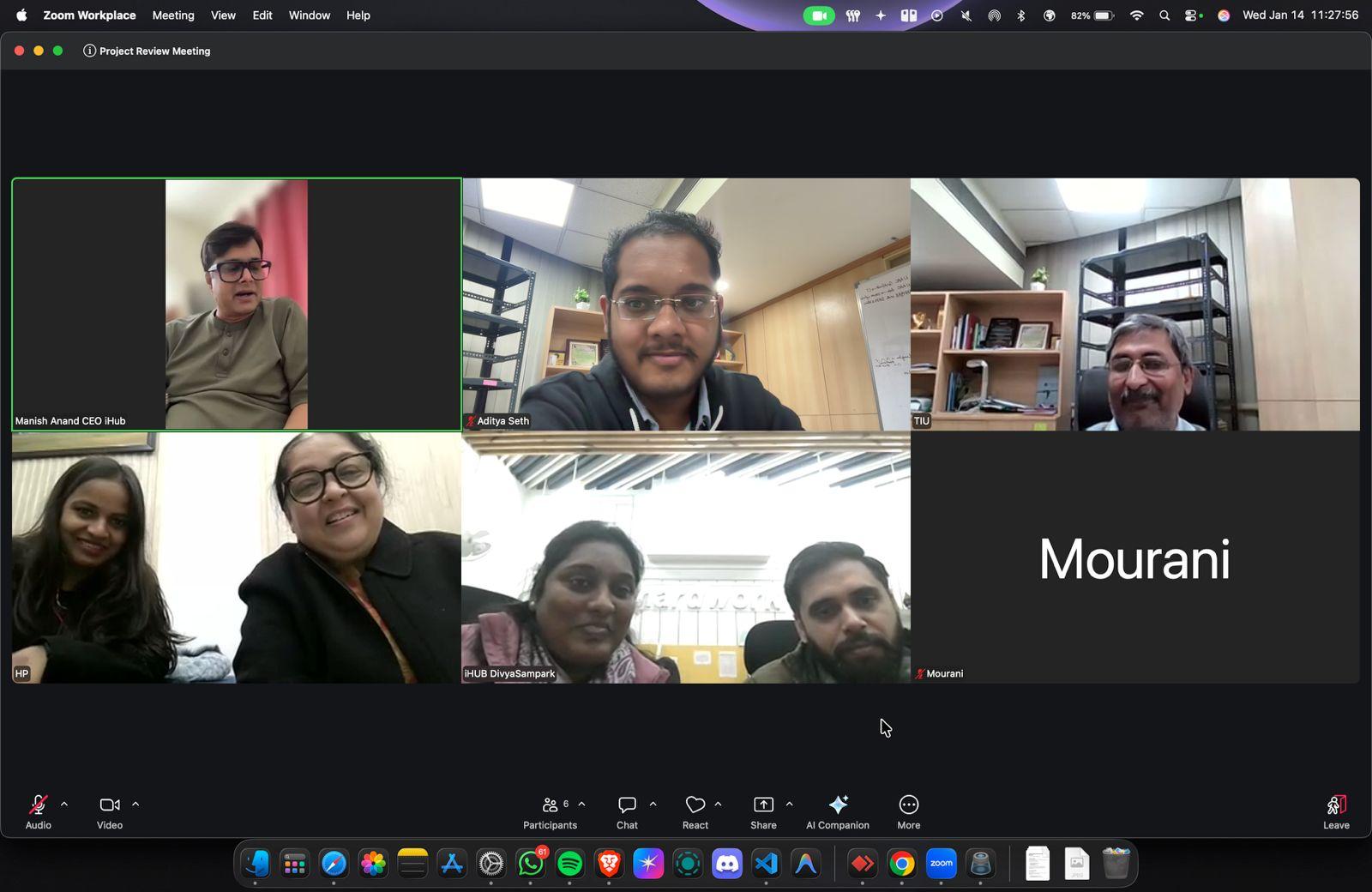
Task: Open Siri from the menu bar
Action: point(1224,15)
